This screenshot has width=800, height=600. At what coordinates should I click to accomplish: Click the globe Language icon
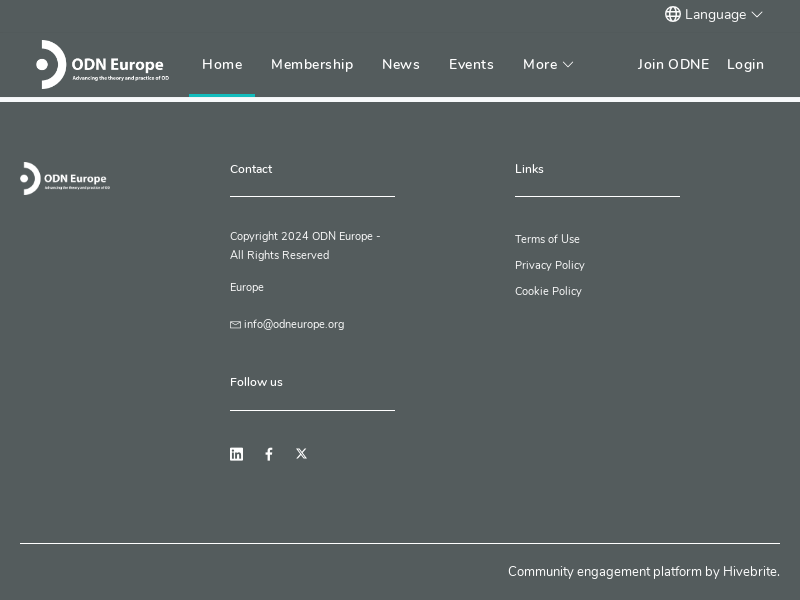[673, 14]
